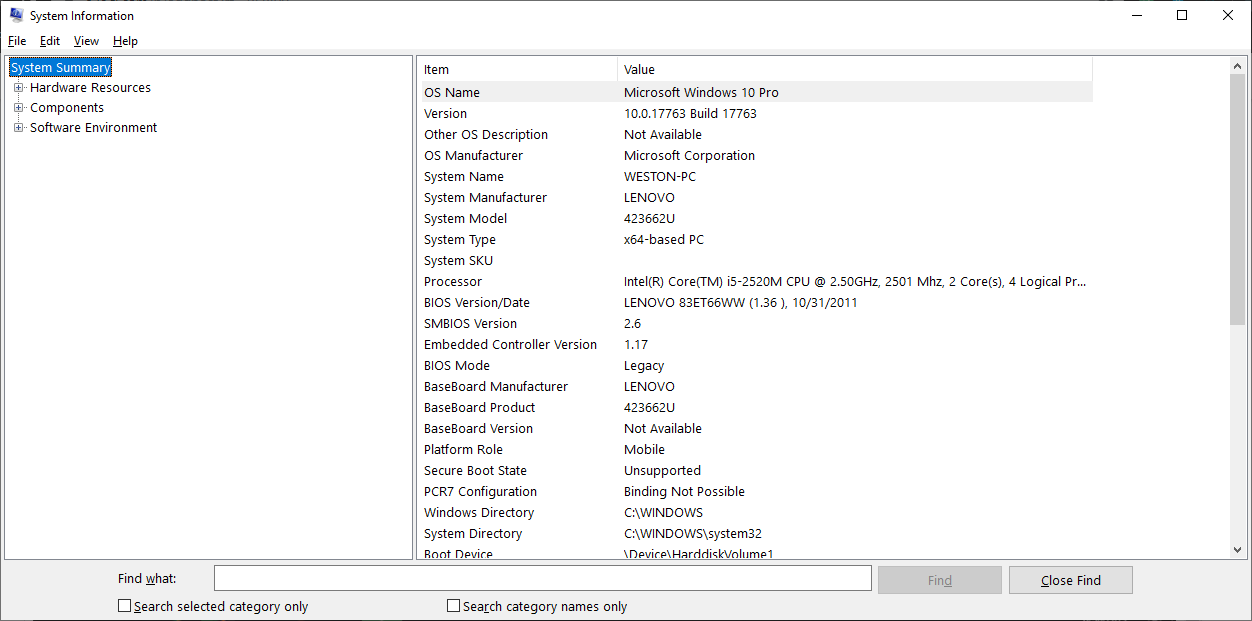The image size is (1252, 621).
Task: Select the Software Environment category
Action: coord(93,128)
